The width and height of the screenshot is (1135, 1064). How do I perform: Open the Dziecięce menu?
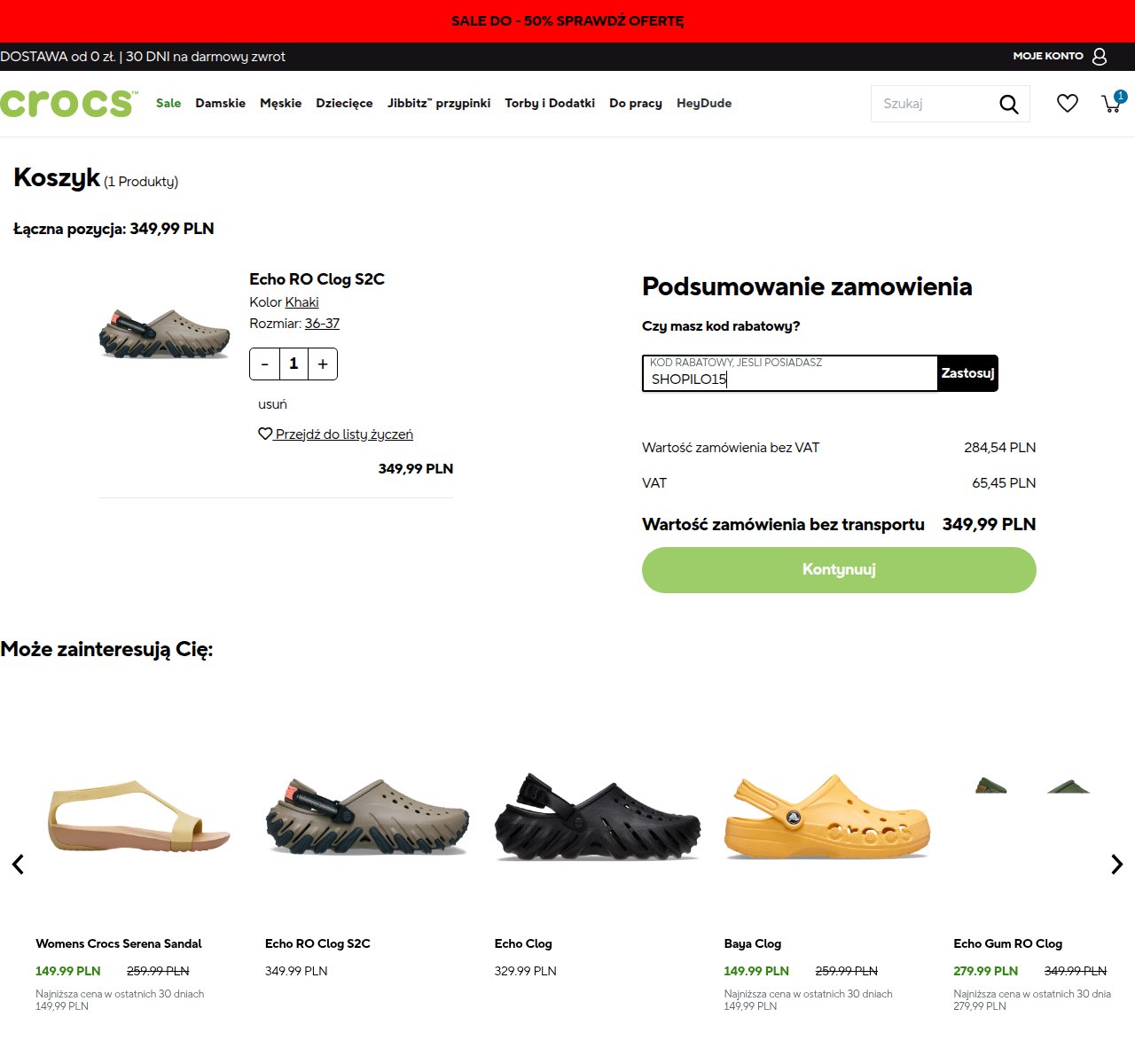(x=344, y=103)
